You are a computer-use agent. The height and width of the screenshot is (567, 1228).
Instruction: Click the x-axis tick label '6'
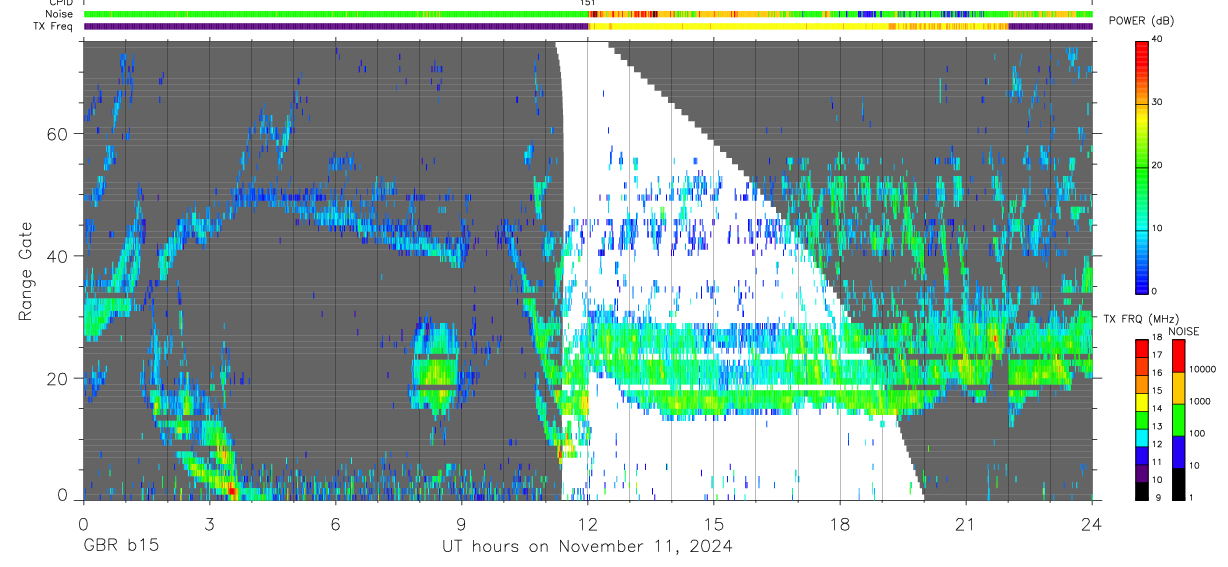pyautogui.click(x=335, y=523)
